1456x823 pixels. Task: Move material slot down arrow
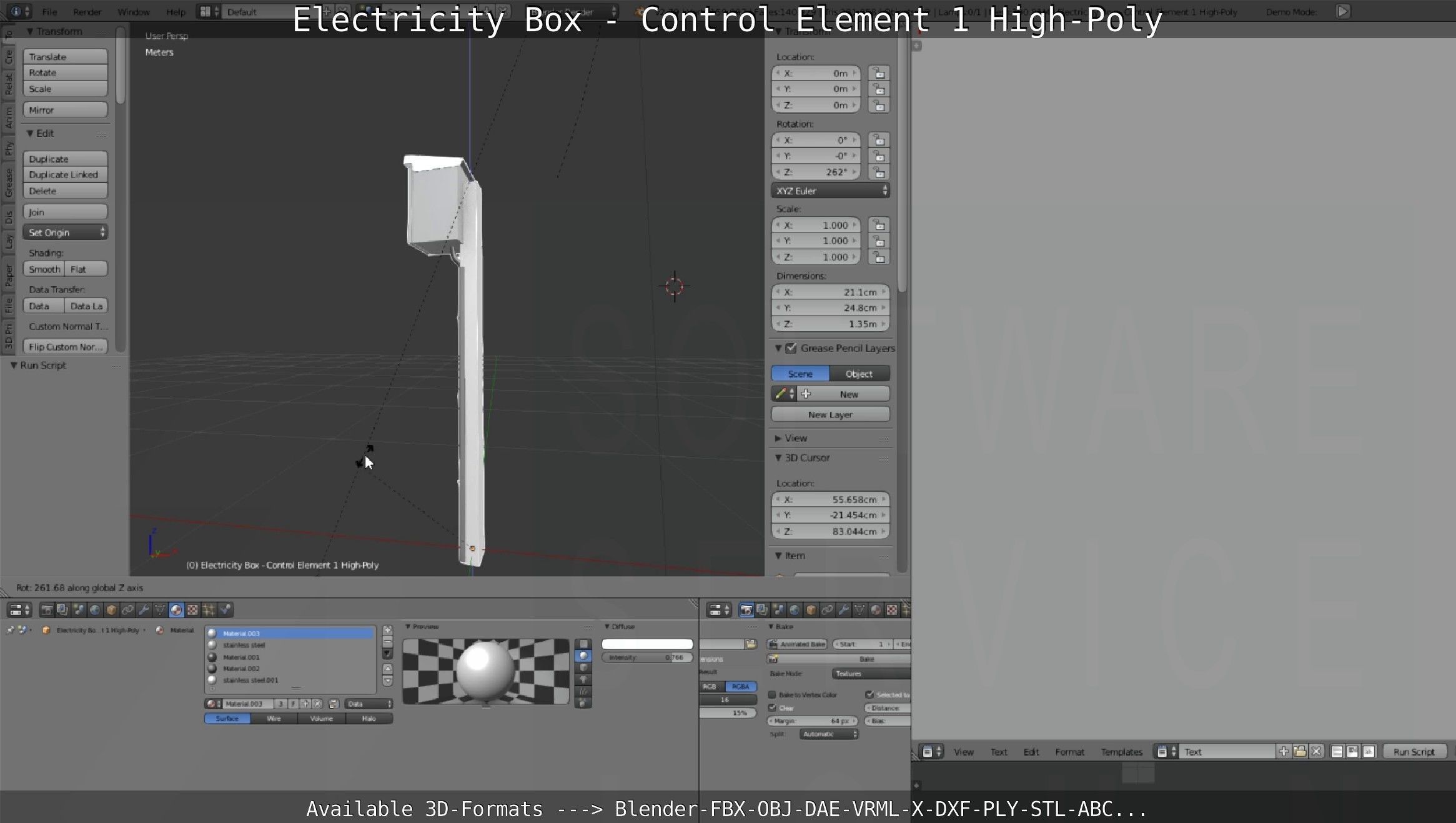[x=387, y=681]
